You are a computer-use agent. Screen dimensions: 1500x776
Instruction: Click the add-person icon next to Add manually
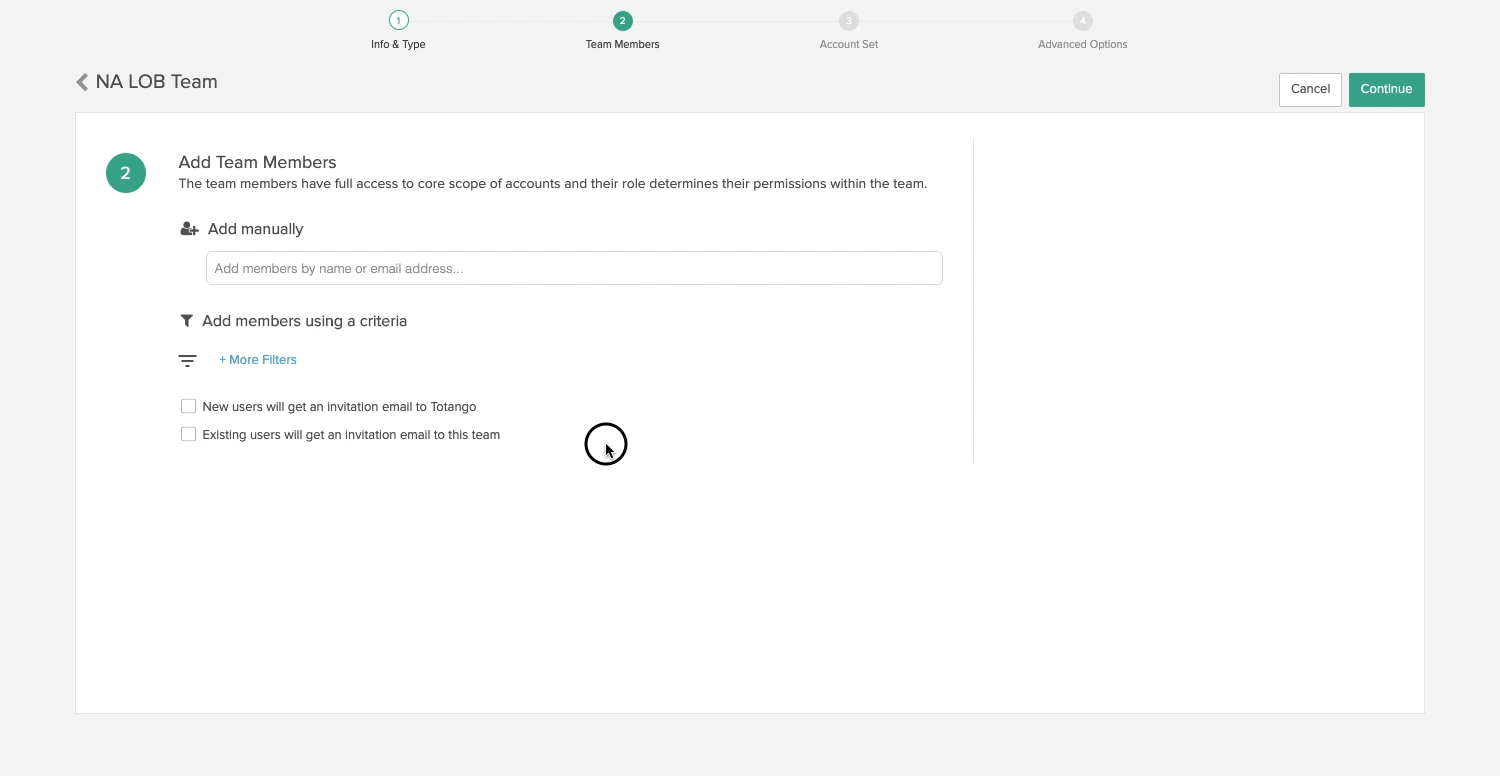click(189, 229)
